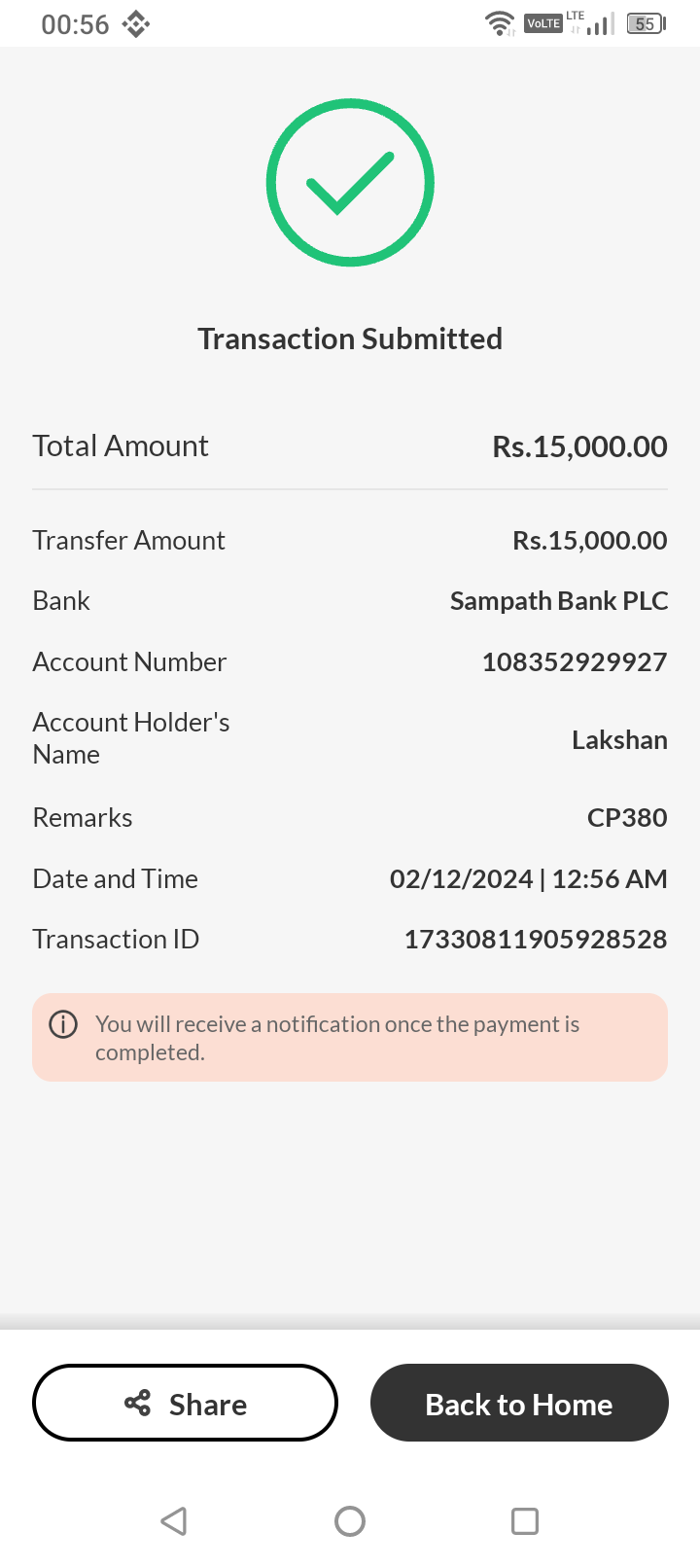Tap the account number 108352929927

tap(575, 661)
